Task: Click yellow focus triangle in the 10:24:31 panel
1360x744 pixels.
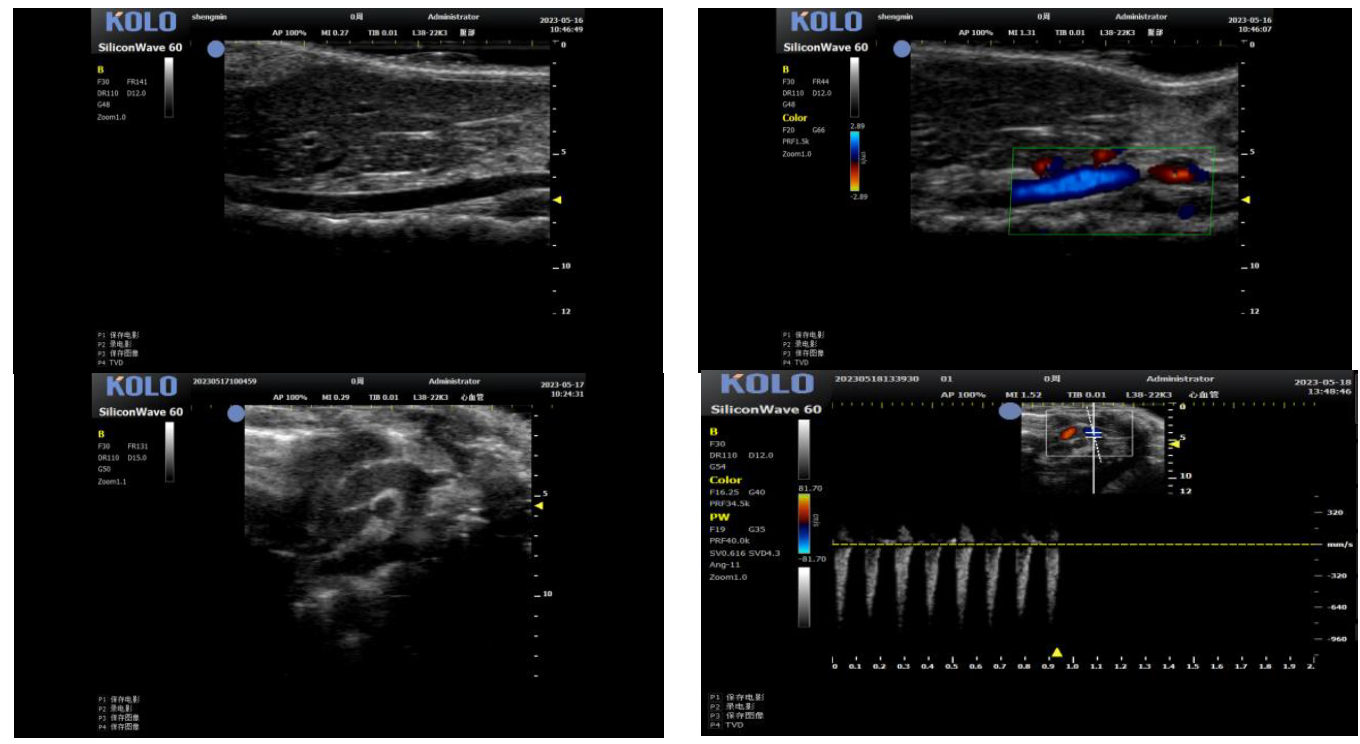Action: (539, 506)
